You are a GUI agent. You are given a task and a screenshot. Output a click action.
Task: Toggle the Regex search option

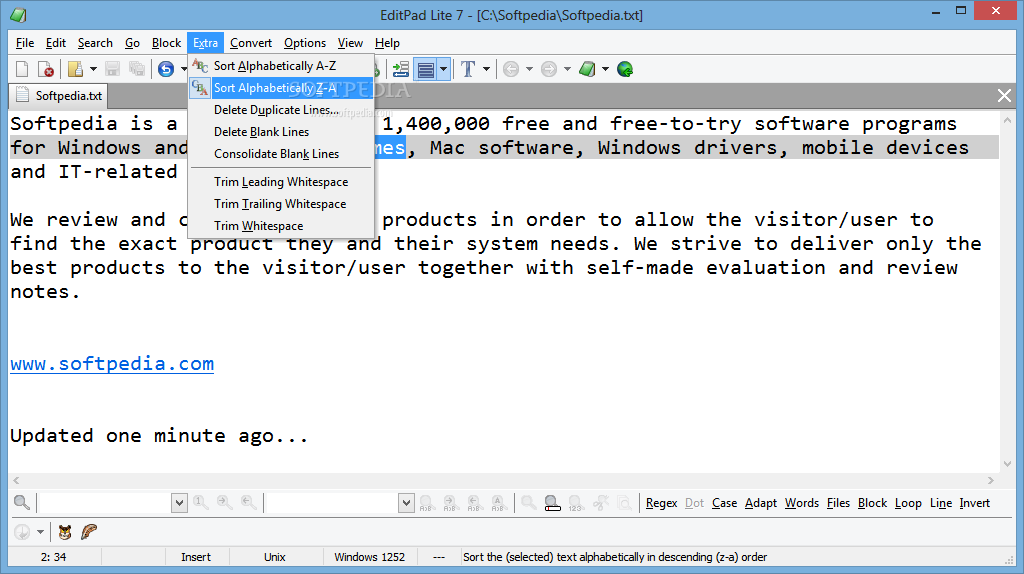(662, 503)
